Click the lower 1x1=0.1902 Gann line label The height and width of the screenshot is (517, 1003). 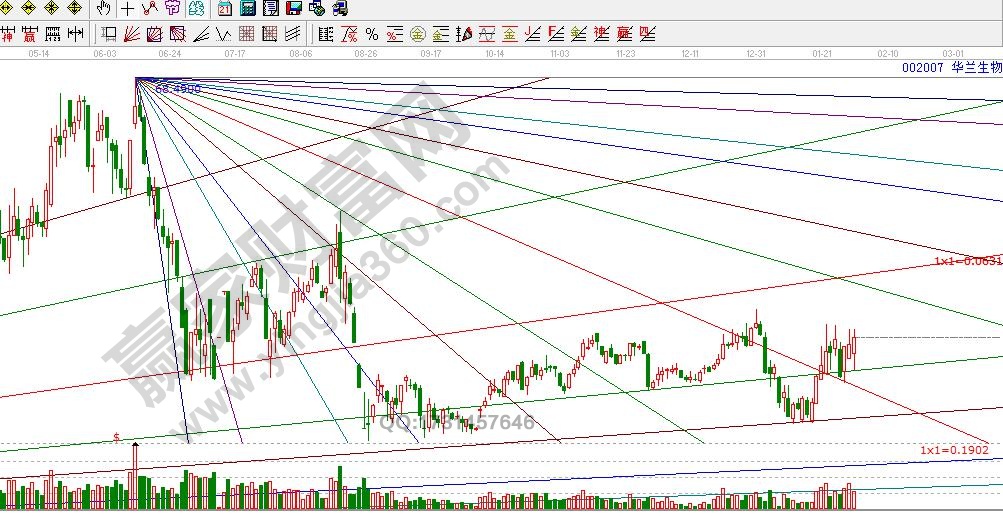pyautogui.click(x=954, y=450)
